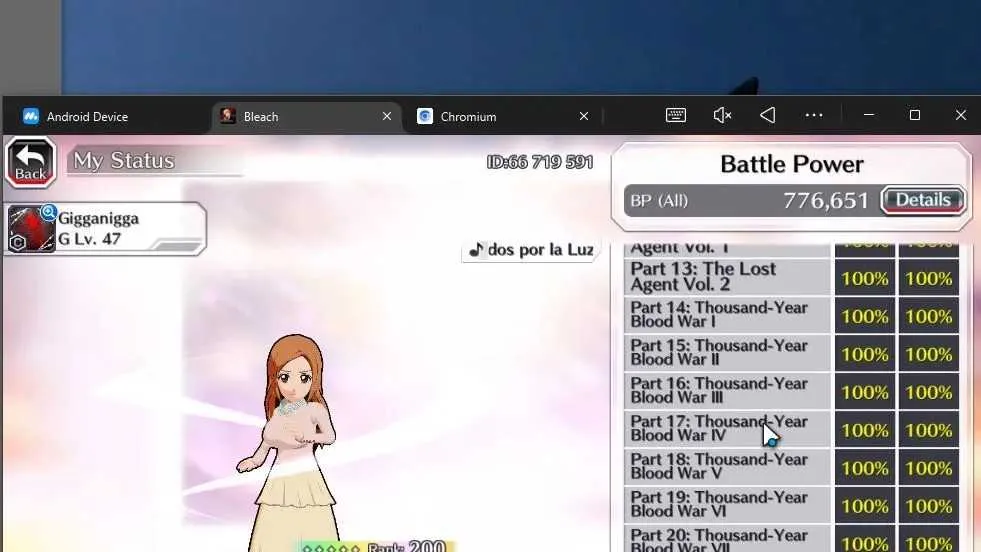Click second 100% cell in Part 16 row
Image resolution: width=981 pixels, height=552 pixels.
(x=929, y=392)
